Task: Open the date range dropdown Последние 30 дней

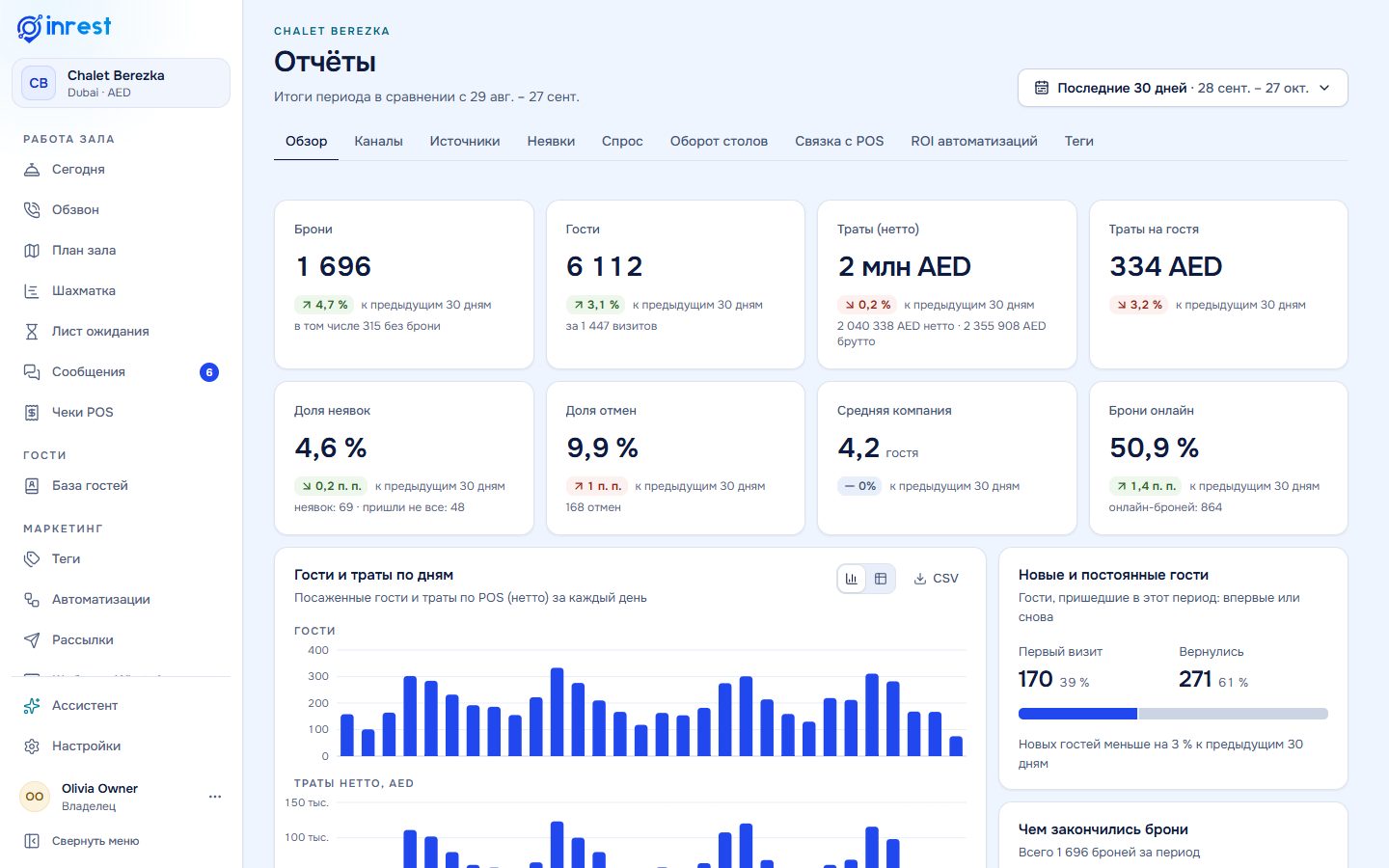Action: (x=1183, y=88)
